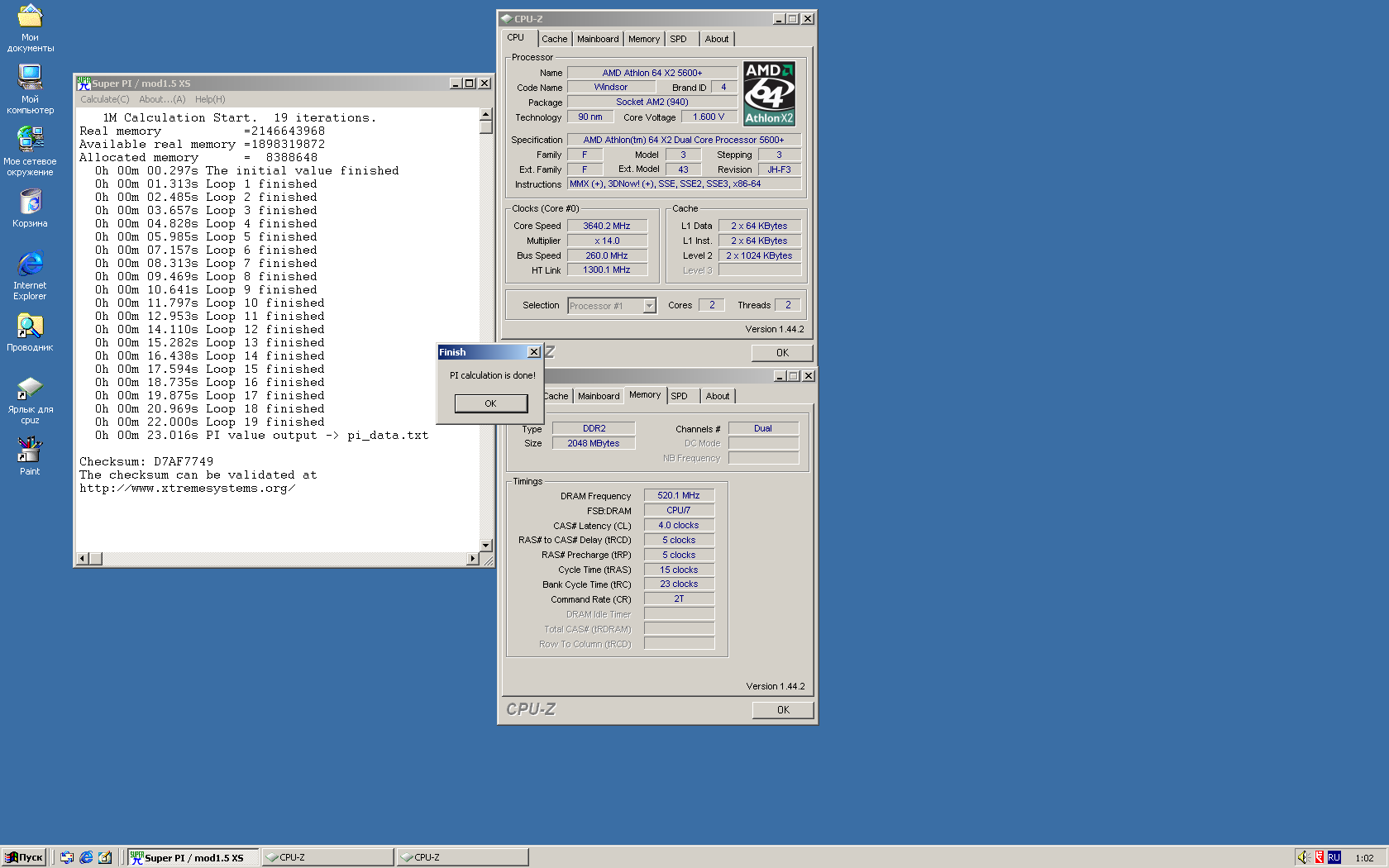Viewport: 1389px width, 868px height.
Task: Switch to second CPU-Z taskbar button
Action: (x=462, y=857)
